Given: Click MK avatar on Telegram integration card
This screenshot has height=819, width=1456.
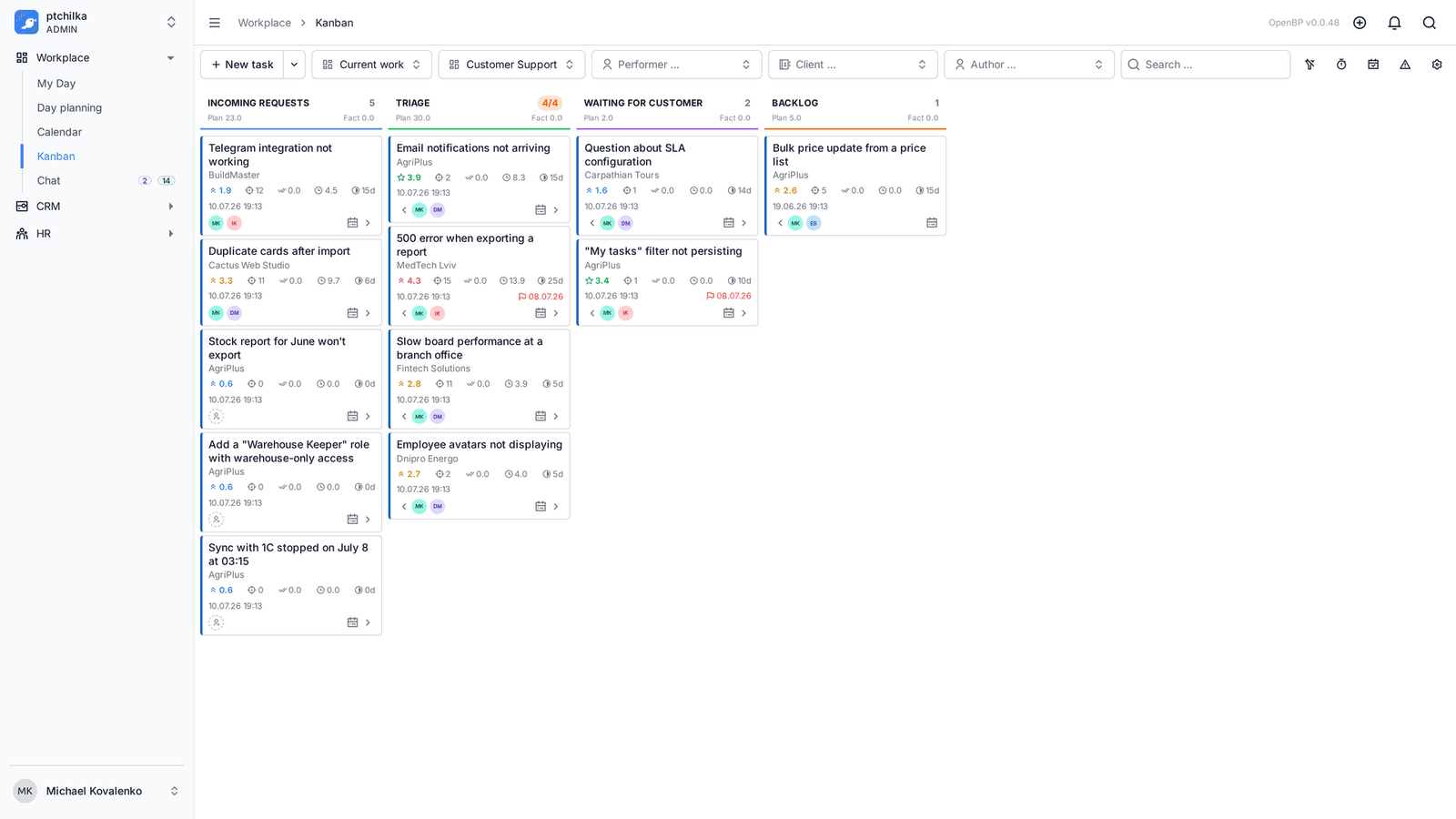Looking at the screenshot, I should pos(216,223).
